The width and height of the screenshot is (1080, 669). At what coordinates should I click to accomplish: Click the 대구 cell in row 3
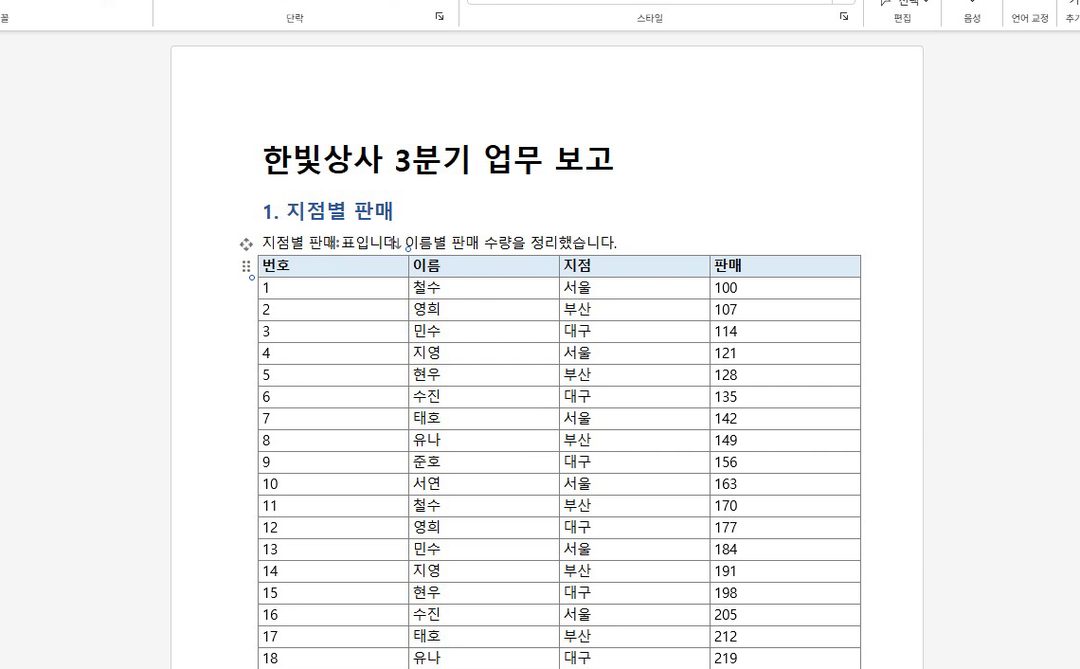(x=634, y=331)
